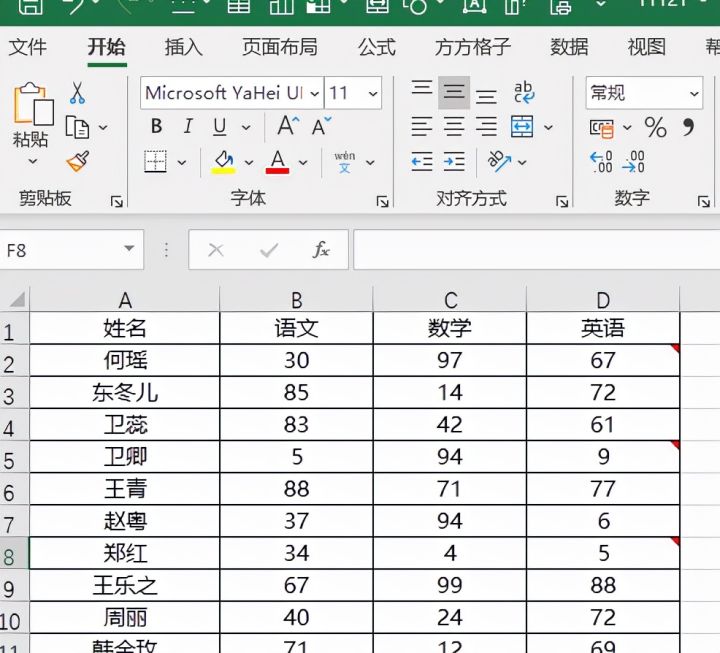Open 字体 dialog launcher
This screenshot has height=653, width=720.
point(382,201)
